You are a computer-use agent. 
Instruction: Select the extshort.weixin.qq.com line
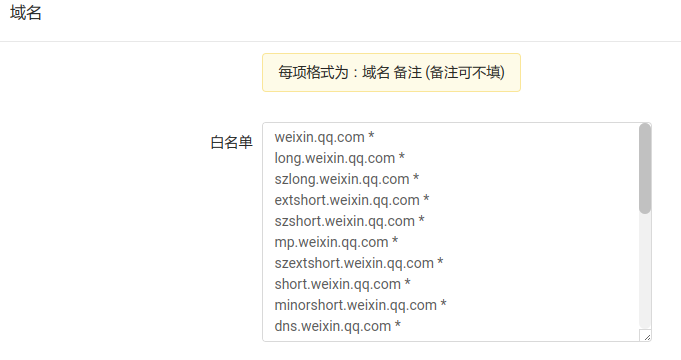coord(352,200)
